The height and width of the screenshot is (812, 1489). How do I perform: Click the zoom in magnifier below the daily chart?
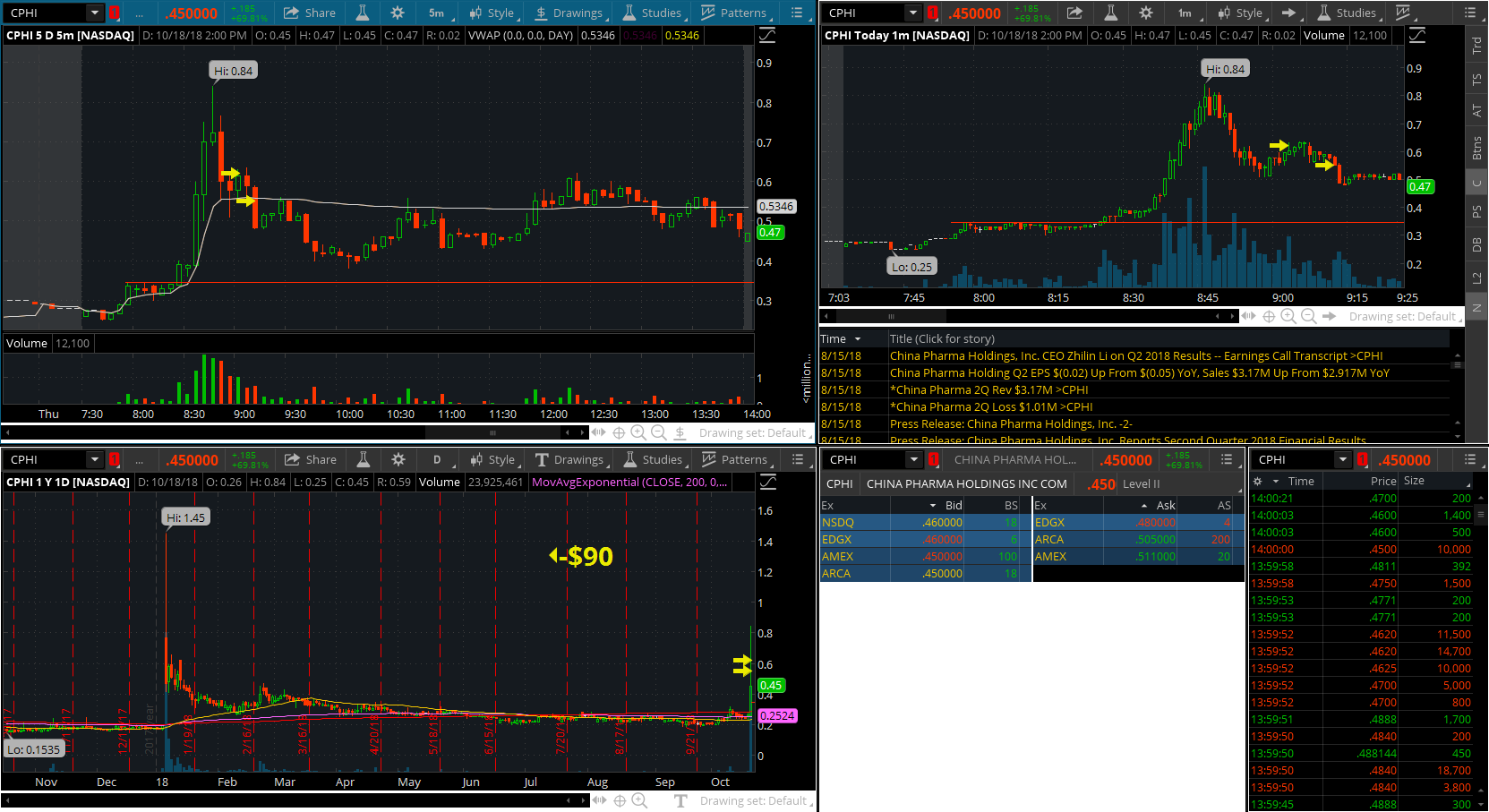click(x=639, y=800)
